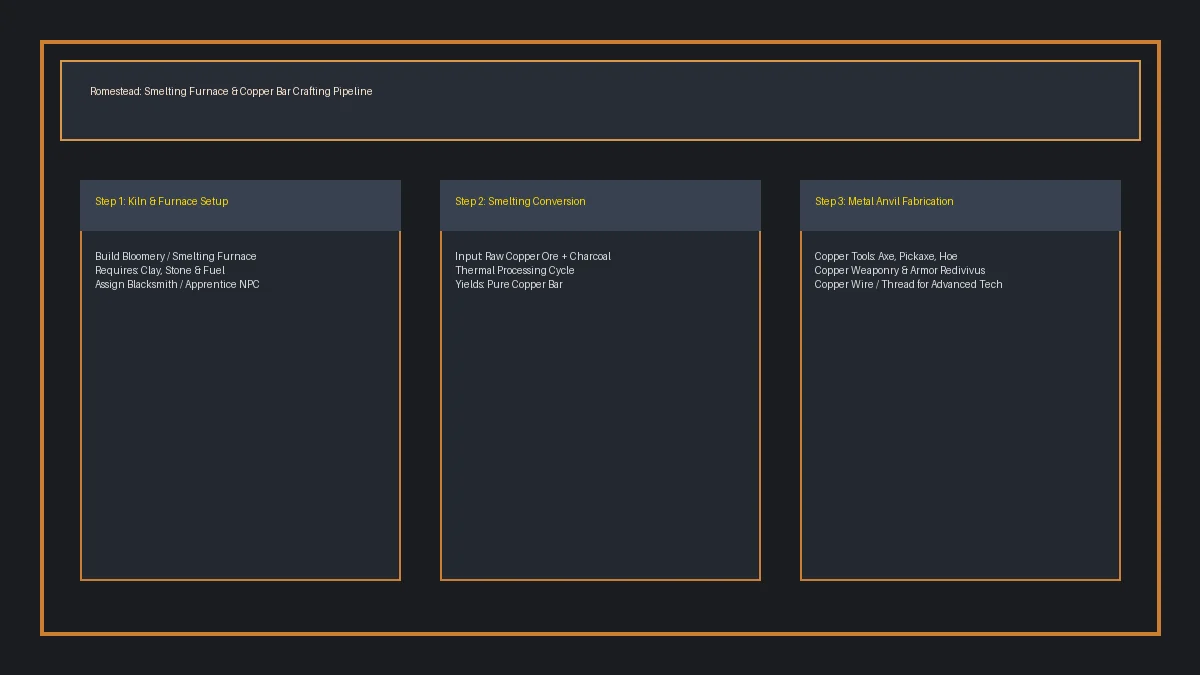Click Input: Raw Copper Ore + Charcoal

coord(533,256)
